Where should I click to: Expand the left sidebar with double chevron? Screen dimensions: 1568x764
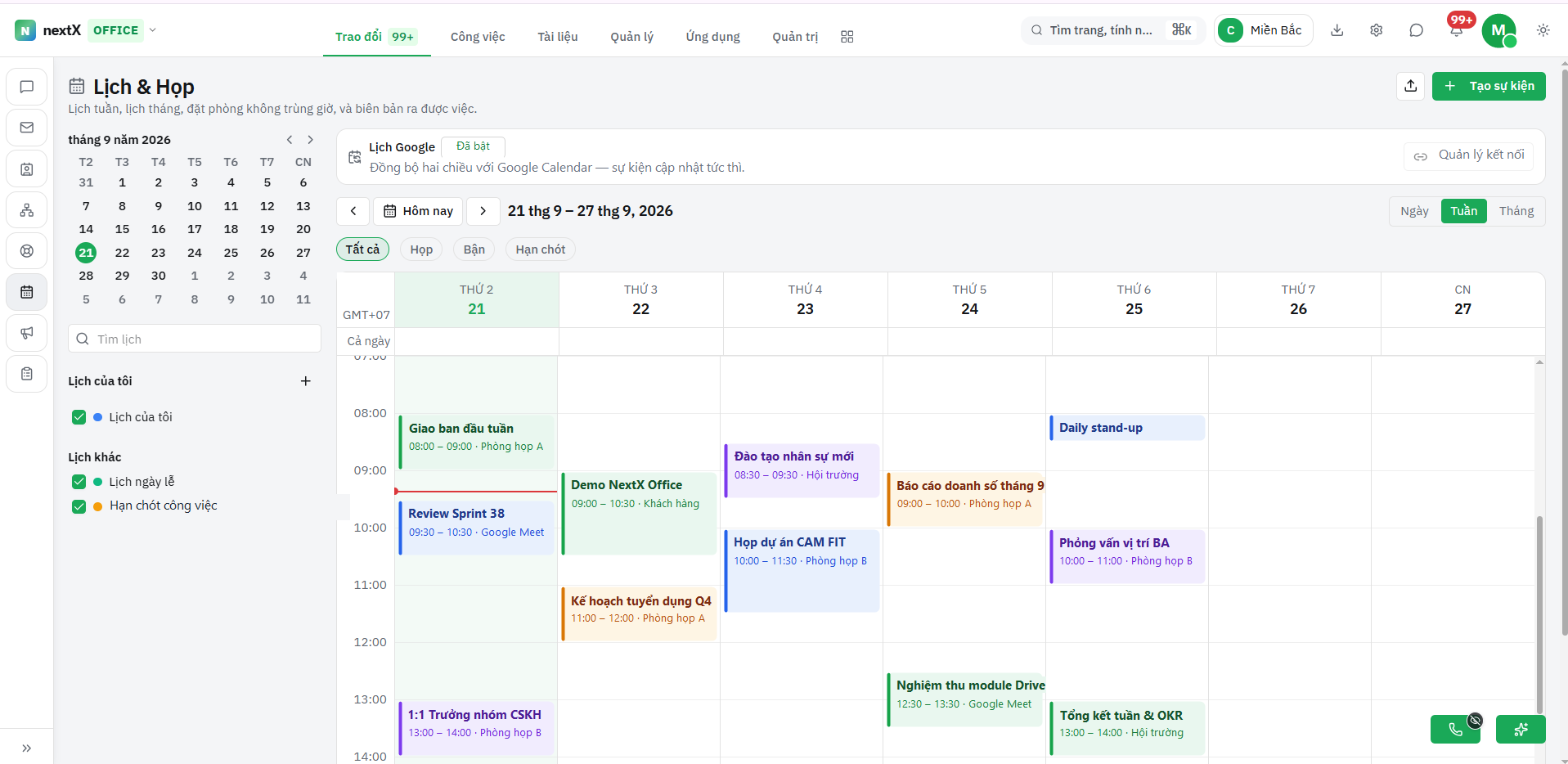(x=27, y=748)
